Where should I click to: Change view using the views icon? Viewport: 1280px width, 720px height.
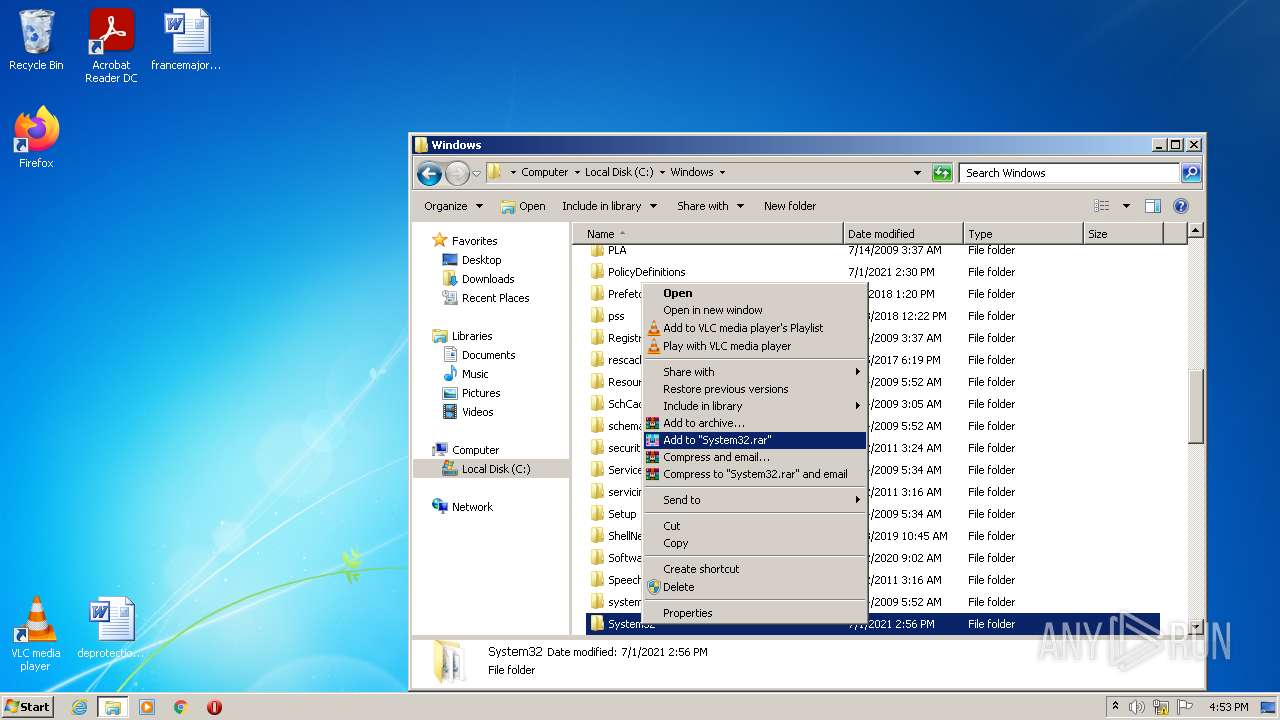pos(1102,206)
